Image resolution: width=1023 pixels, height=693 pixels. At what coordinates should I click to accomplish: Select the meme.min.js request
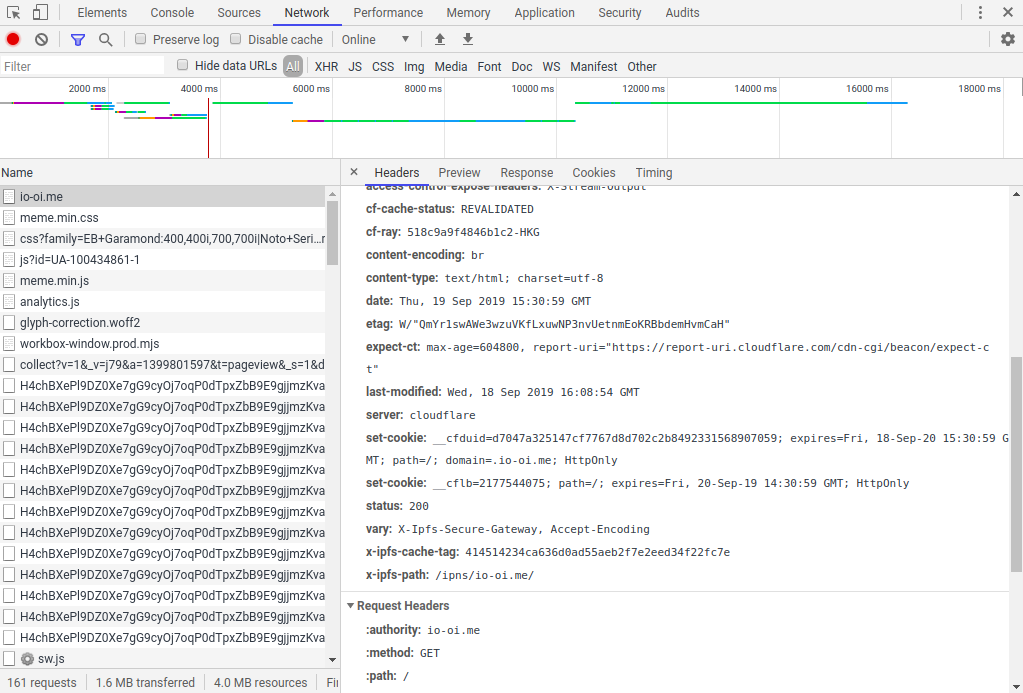point(162,281)
